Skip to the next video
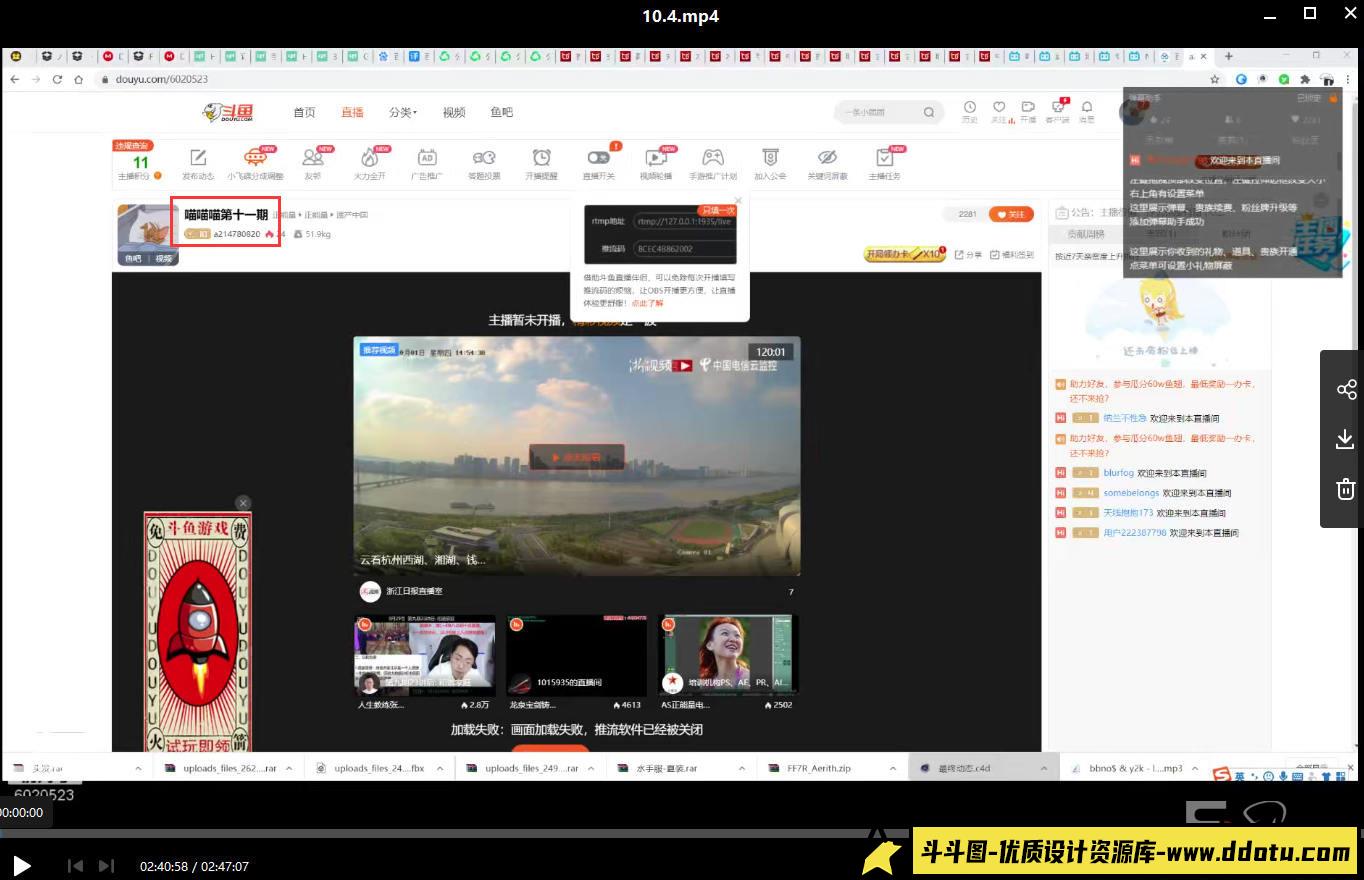The width and height of the screenshot is (1364, 880). point(107,866)
